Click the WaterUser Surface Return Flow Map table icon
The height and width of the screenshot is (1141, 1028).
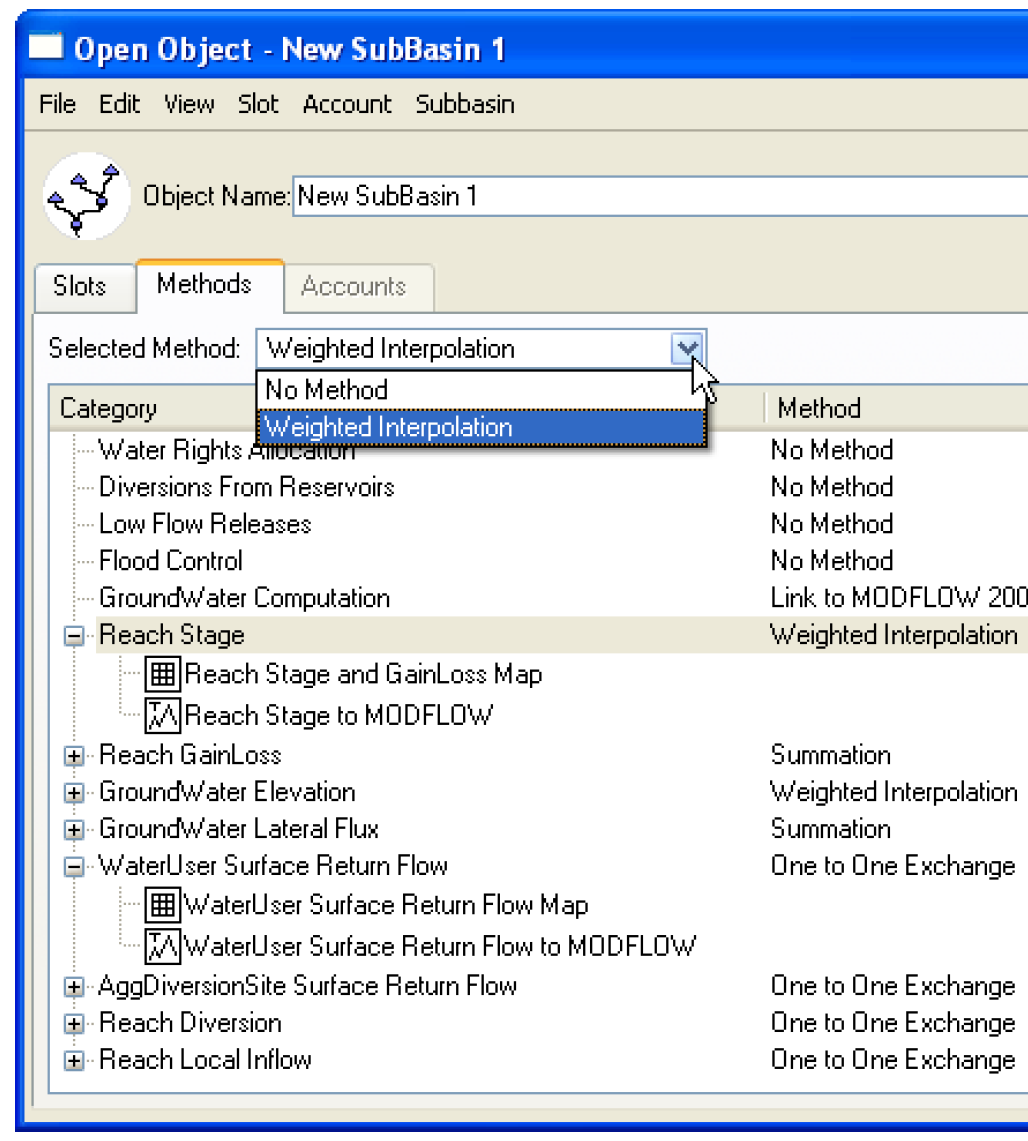pyautogui.click(x=162, y=905)
